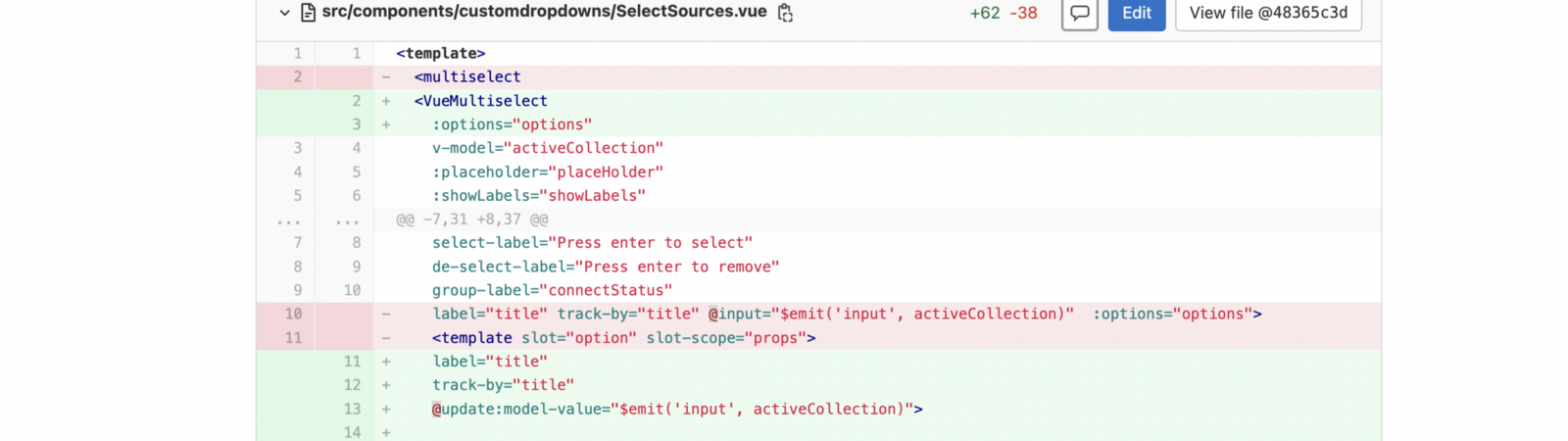This screenshot has width=1568, height=441.
Task: Click the file document icon beside the path
Action: click(x=308, y=13)
